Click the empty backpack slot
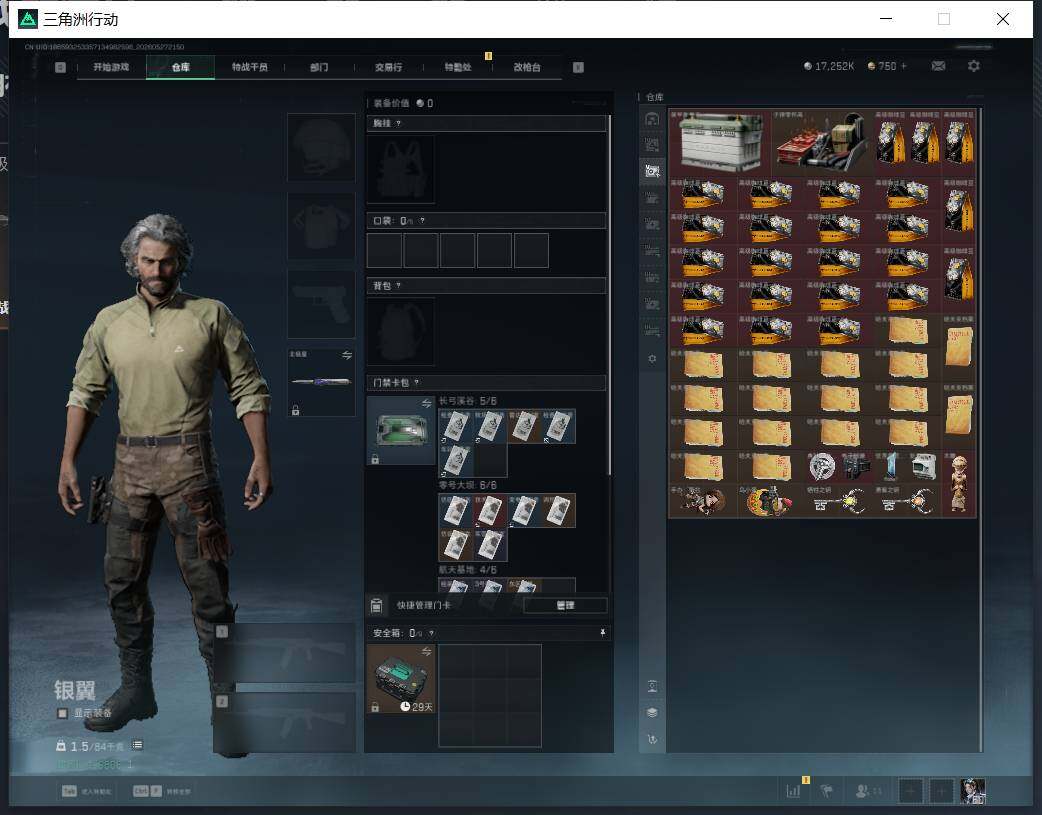The width and height of the screenshot is (1042, 815). (x=401, y=332)
